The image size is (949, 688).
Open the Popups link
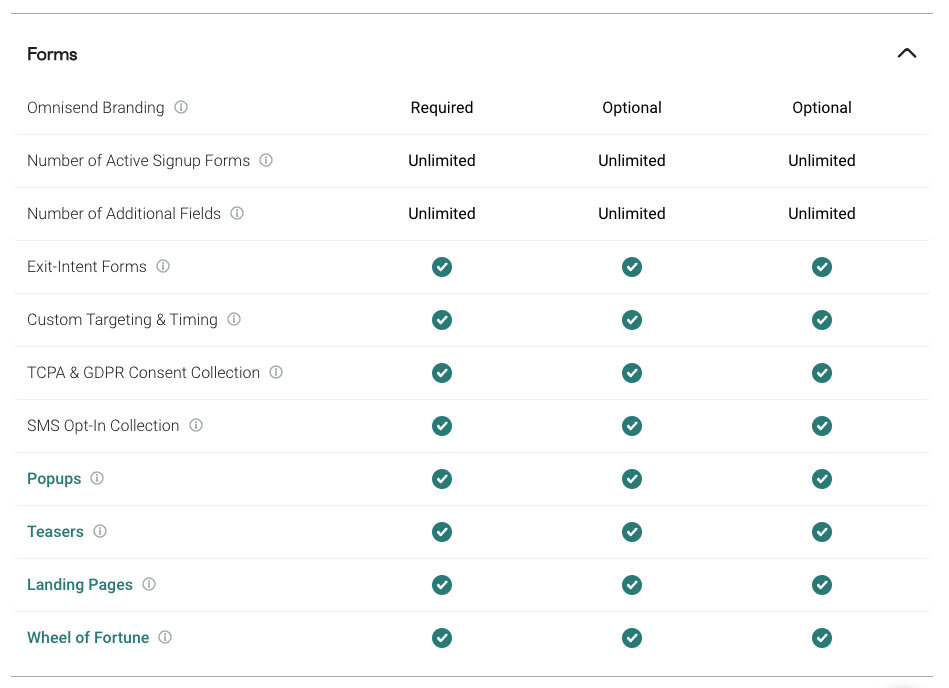click(54, 479)
